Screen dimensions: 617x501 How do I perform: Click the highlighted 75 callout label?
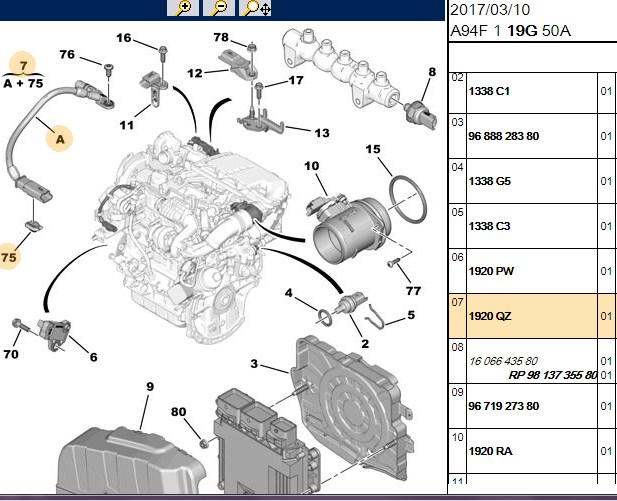pyautogui.click(x=9, y=257)
